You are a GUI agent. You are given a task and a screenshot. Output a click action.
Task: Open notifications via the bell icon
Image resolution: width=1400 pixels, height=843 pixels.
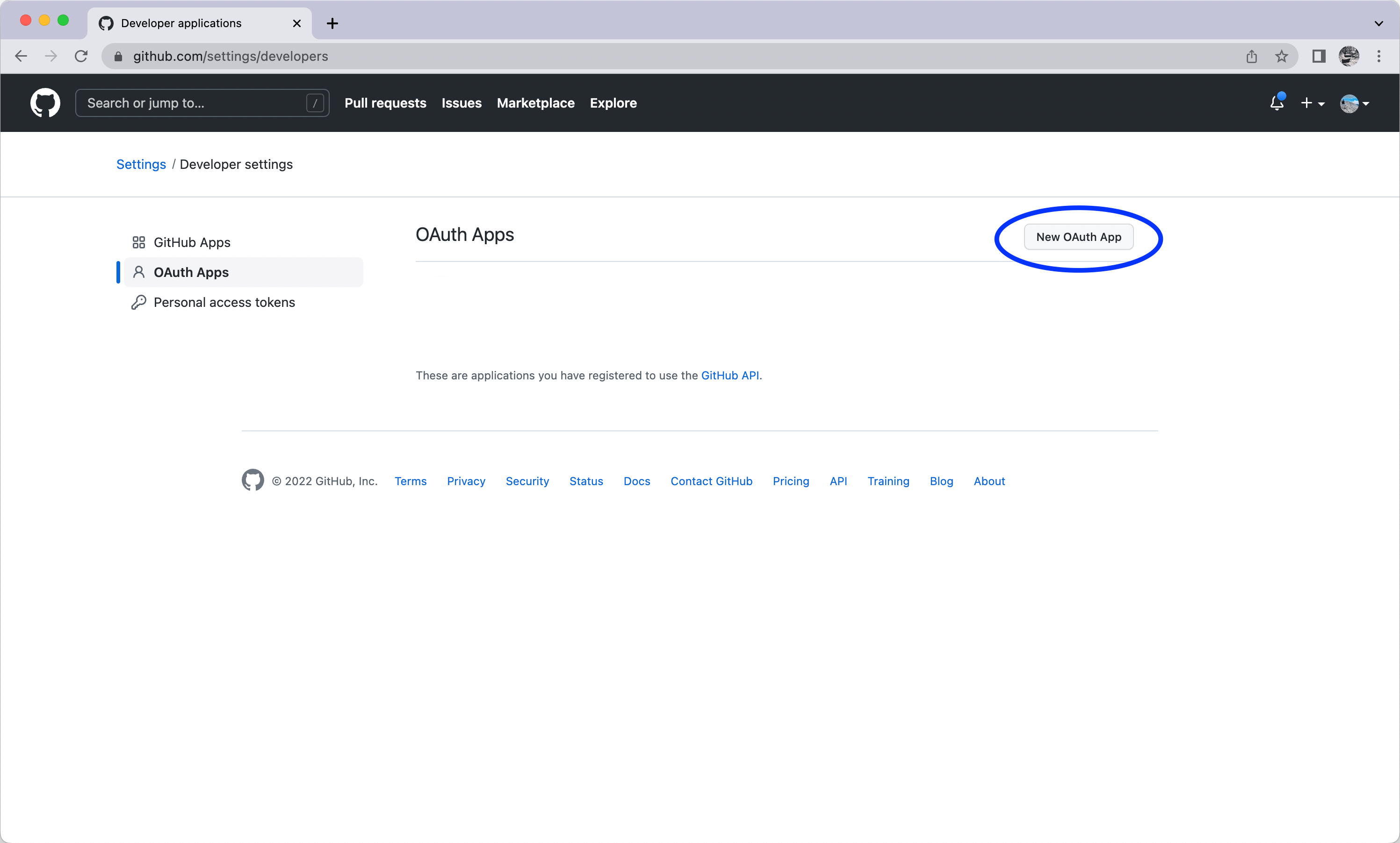click(x=1277, y=103)
